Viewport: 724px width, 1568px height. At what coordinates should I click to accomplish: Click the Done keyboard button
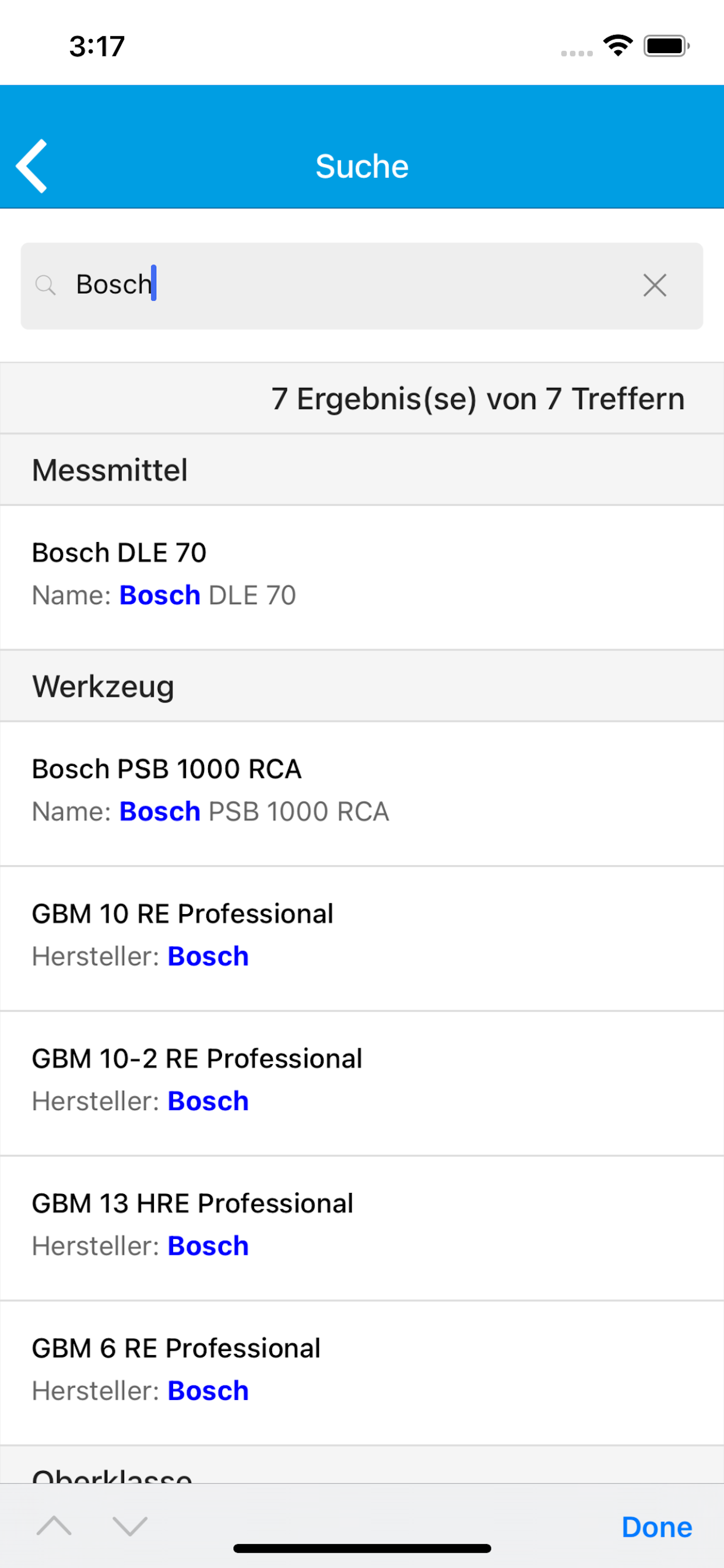pyautogui.click(x=656, y=1527)
